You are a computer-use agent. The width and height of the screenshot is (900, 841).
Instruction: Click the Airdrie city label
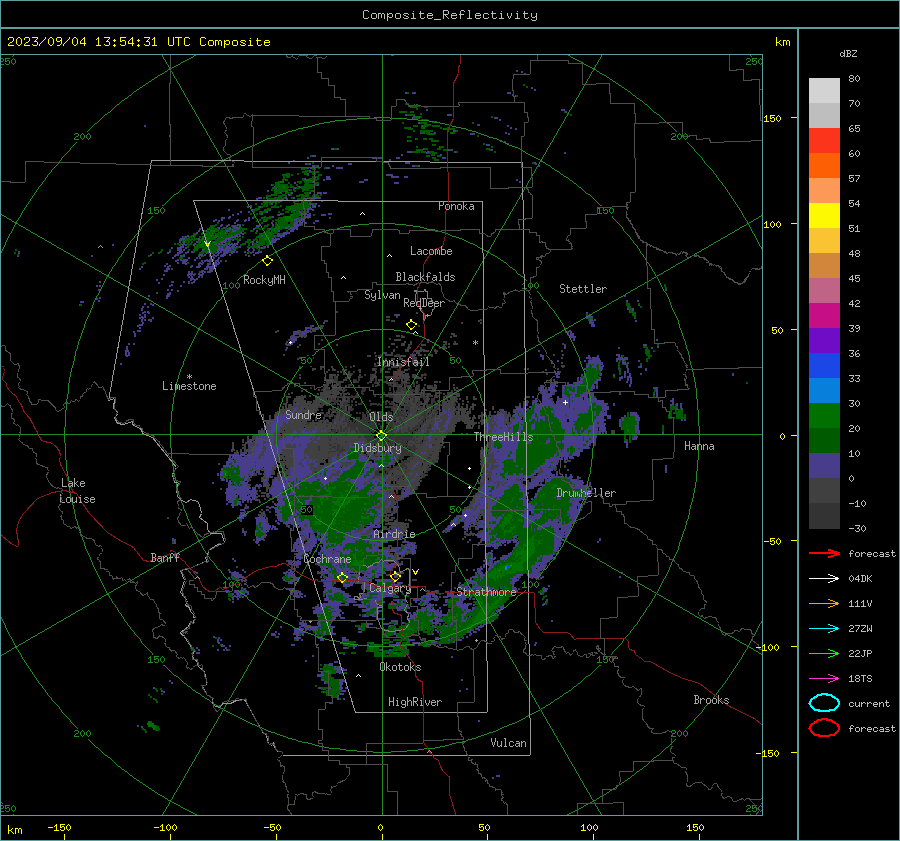[x=394, y=534]
